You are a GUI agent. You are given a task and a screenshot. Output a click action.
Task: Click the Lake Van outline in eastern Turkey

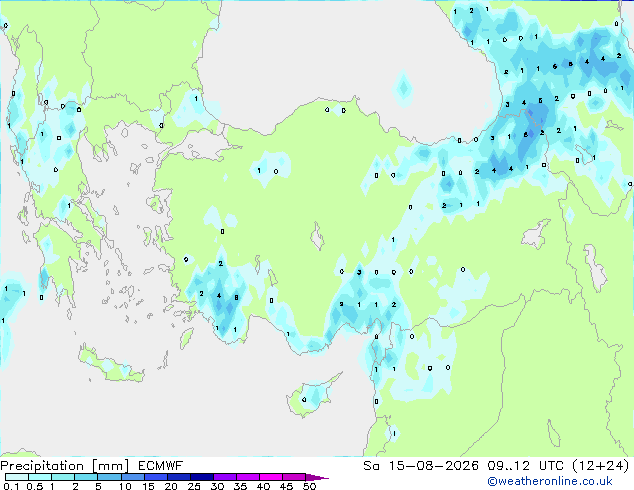[535, 234]
